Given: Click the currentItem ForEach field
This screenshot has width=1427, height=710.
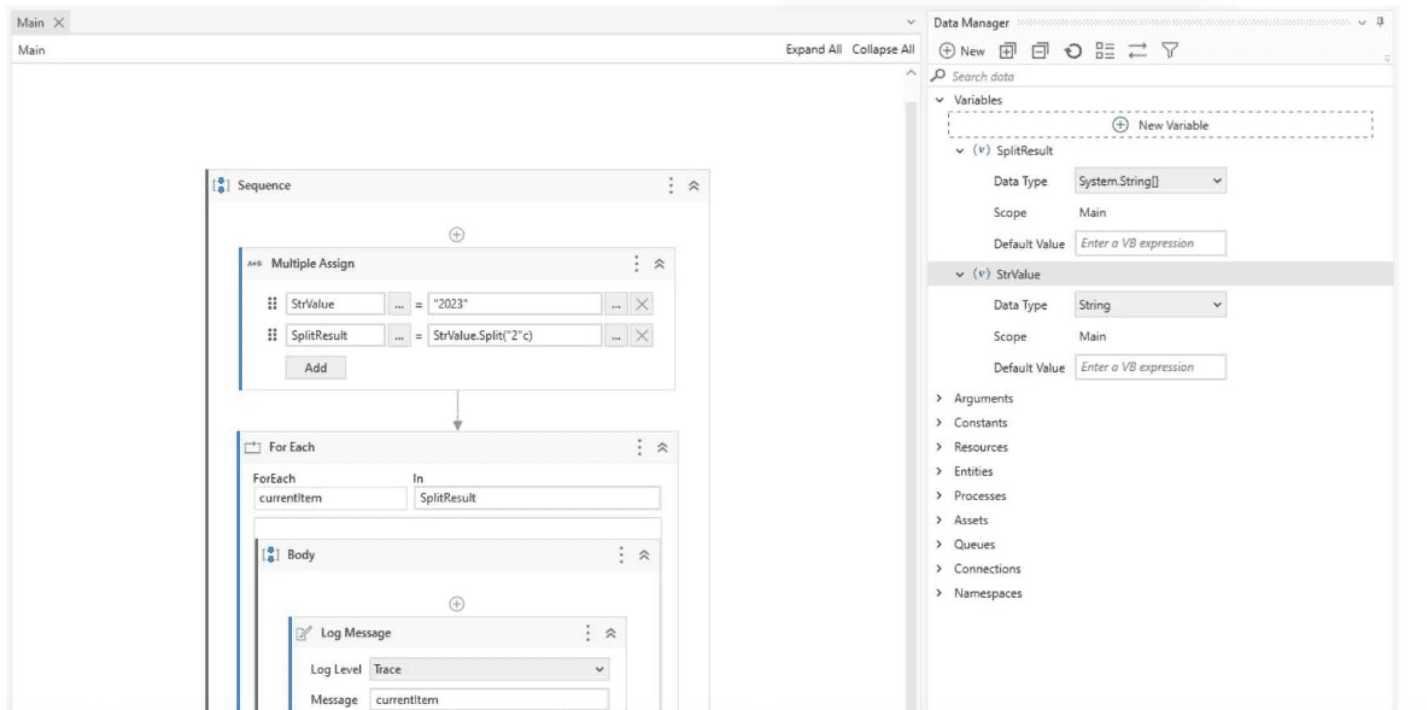Looking at the screenshot, I should click(329, 498).
